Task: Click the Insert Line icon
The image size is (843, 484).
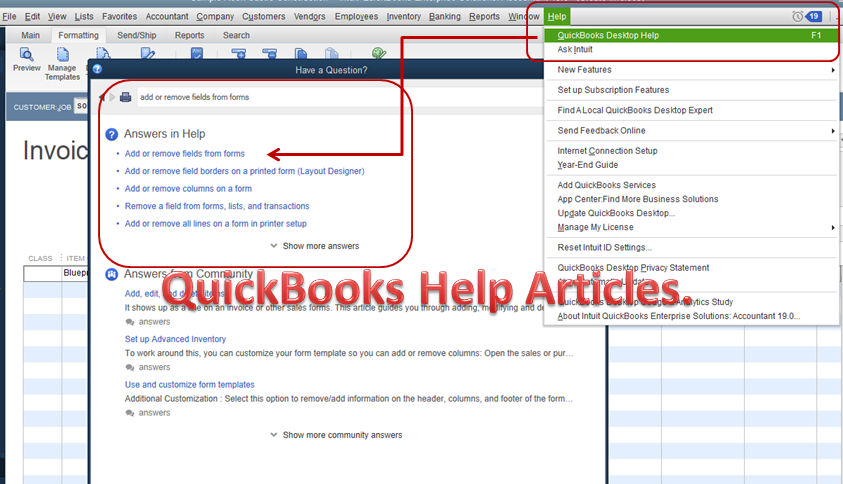Action: [x=238, y=53]
